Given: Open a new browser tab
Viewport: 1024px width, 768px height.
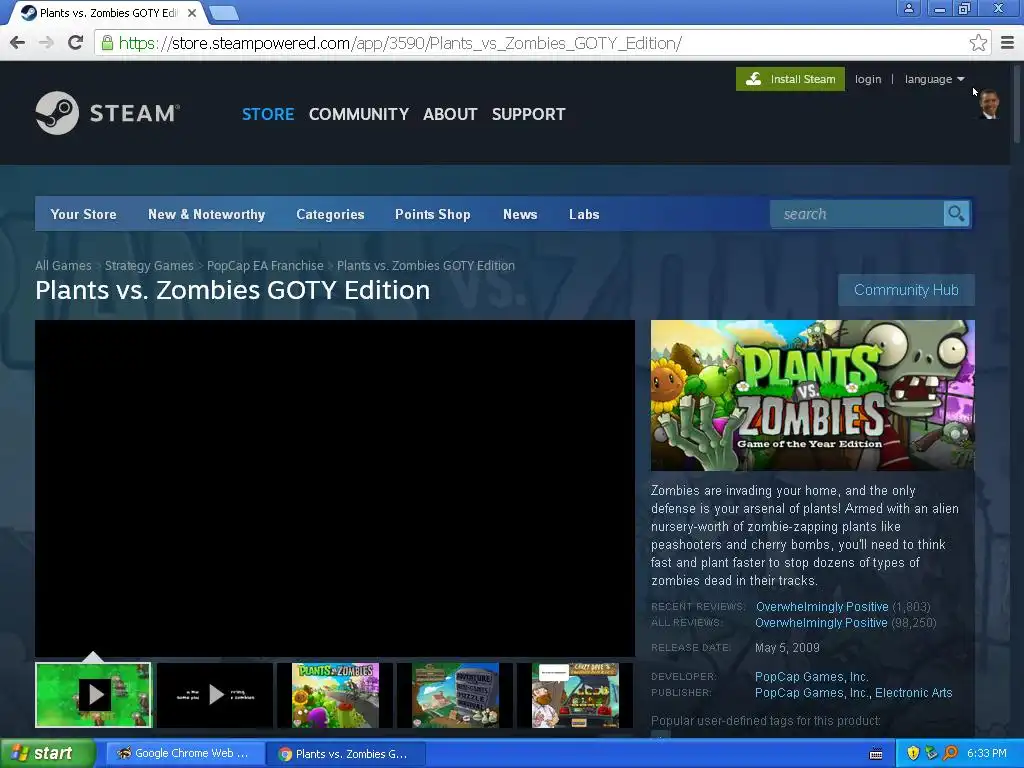Looking at the screenshot, I should [225, 13].
